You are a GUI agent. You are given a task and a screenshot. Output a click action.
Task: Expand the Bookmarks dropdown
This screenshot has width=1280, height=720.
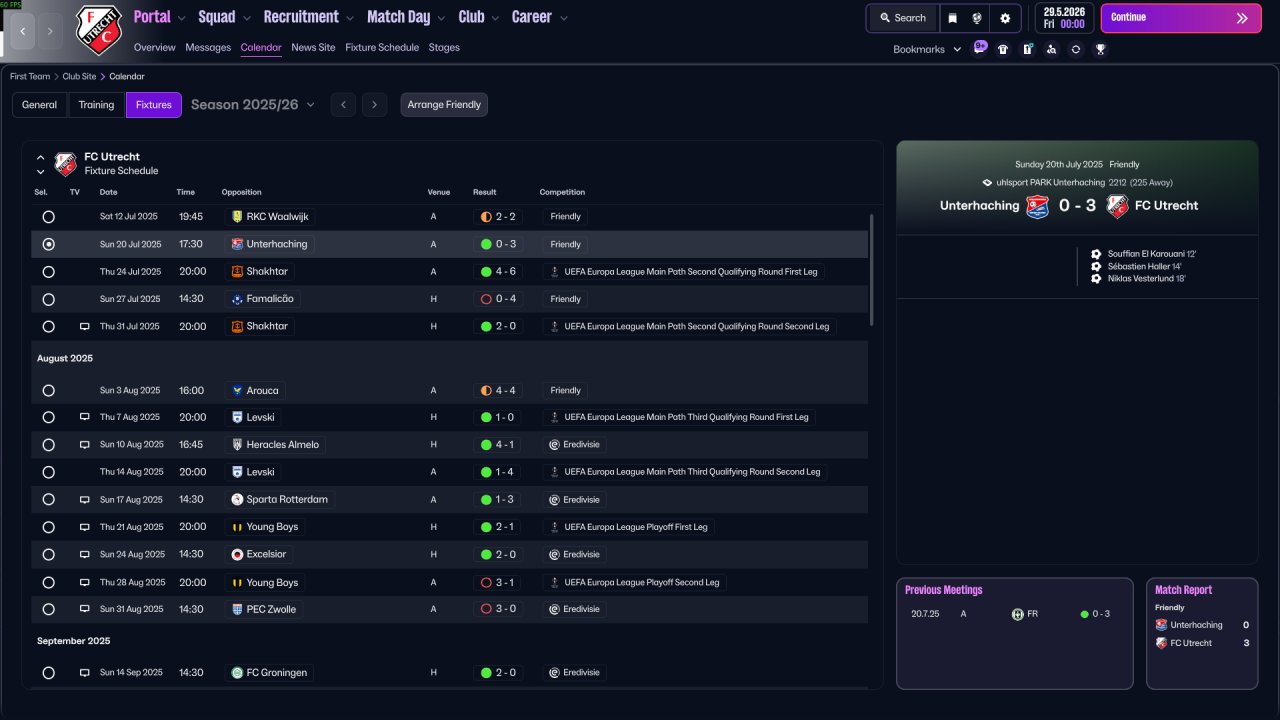927,49
